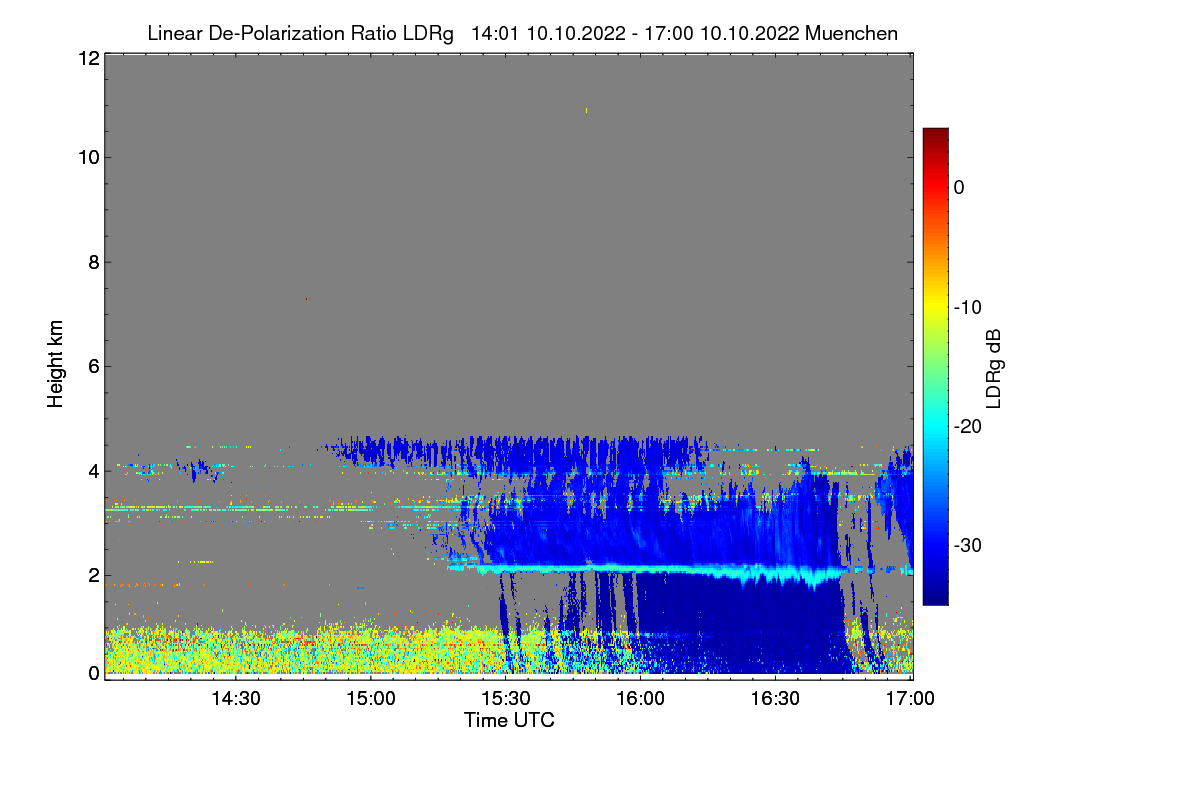Click the '14:30' time tick label
Screen dimensions: 1200x800
point(236,699)
